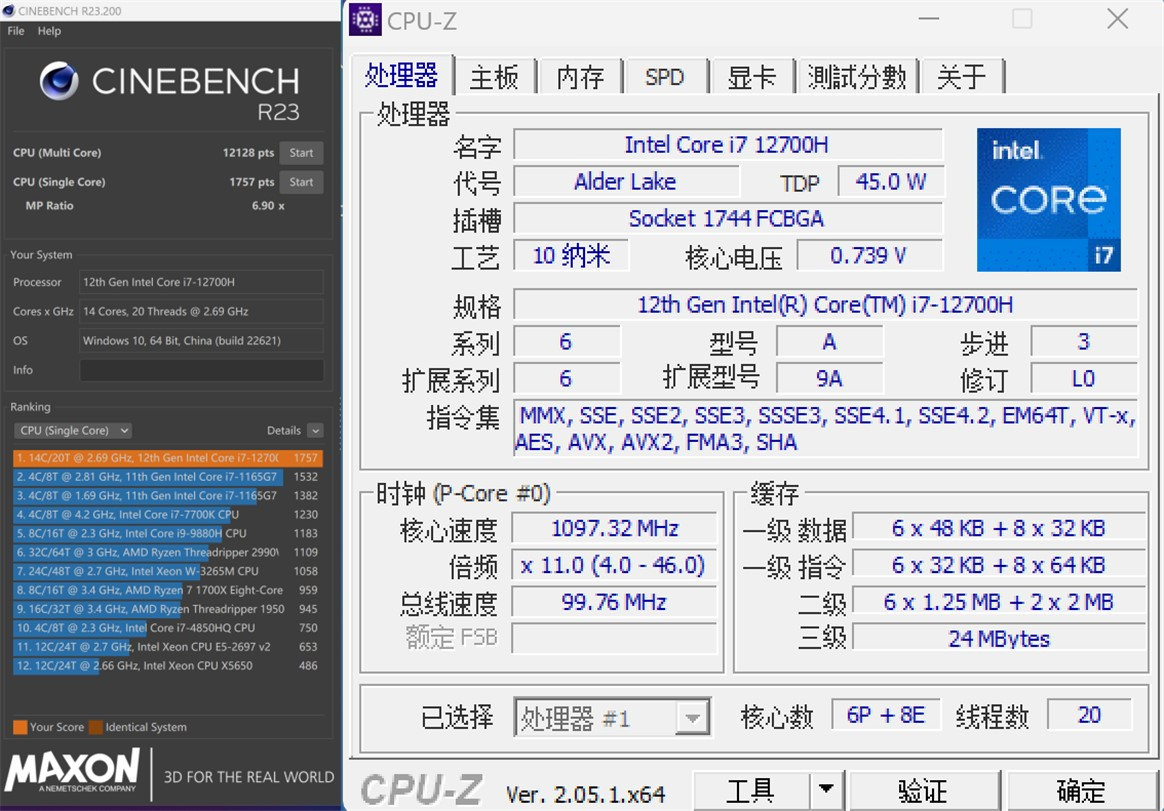Image resolution: width=1164 pixels, height=811 pixels.
Task: Click the MAXON company logo
Action: pyautogui.click(x=70, y=774)
